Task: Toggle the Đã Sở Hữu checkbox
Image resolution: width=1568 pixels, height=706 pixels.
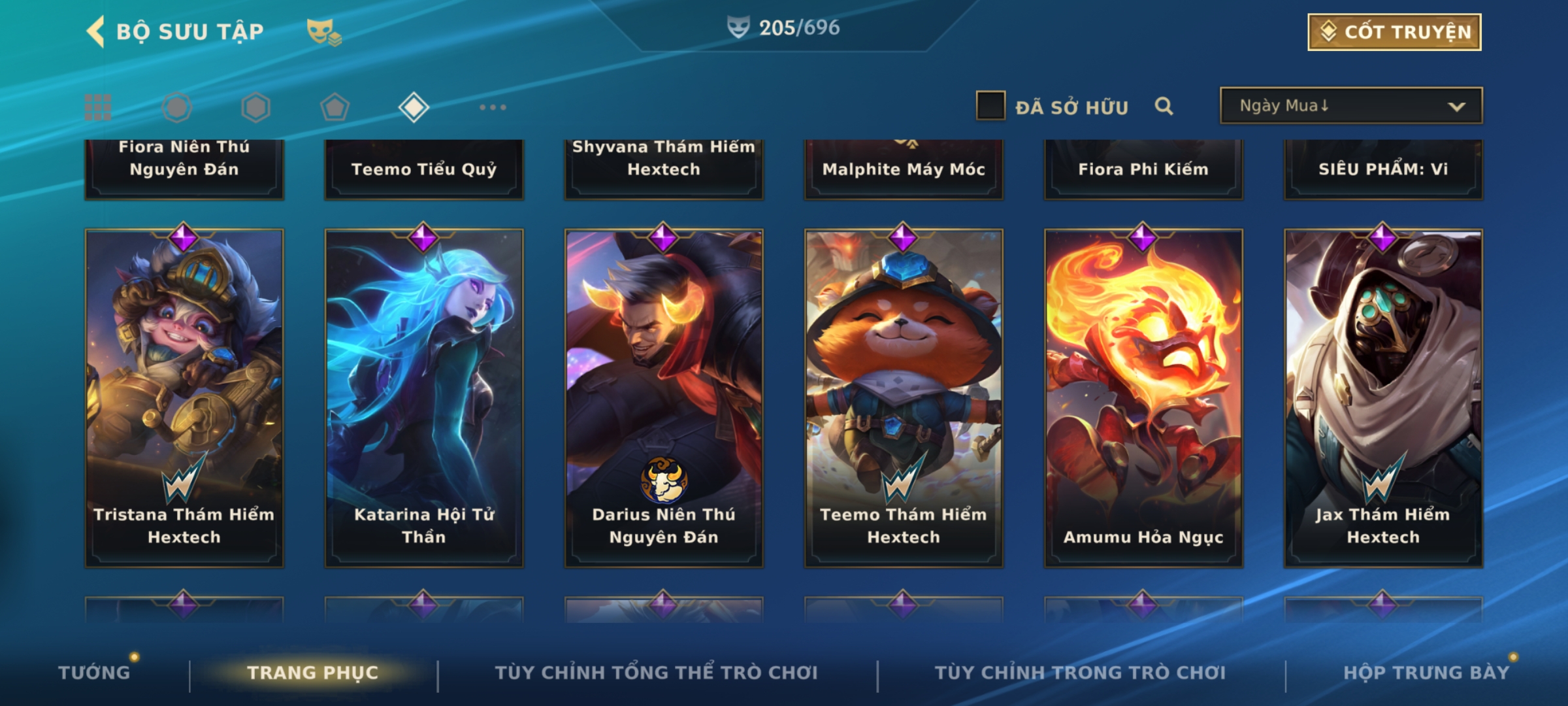Action: tap(990, 106)
